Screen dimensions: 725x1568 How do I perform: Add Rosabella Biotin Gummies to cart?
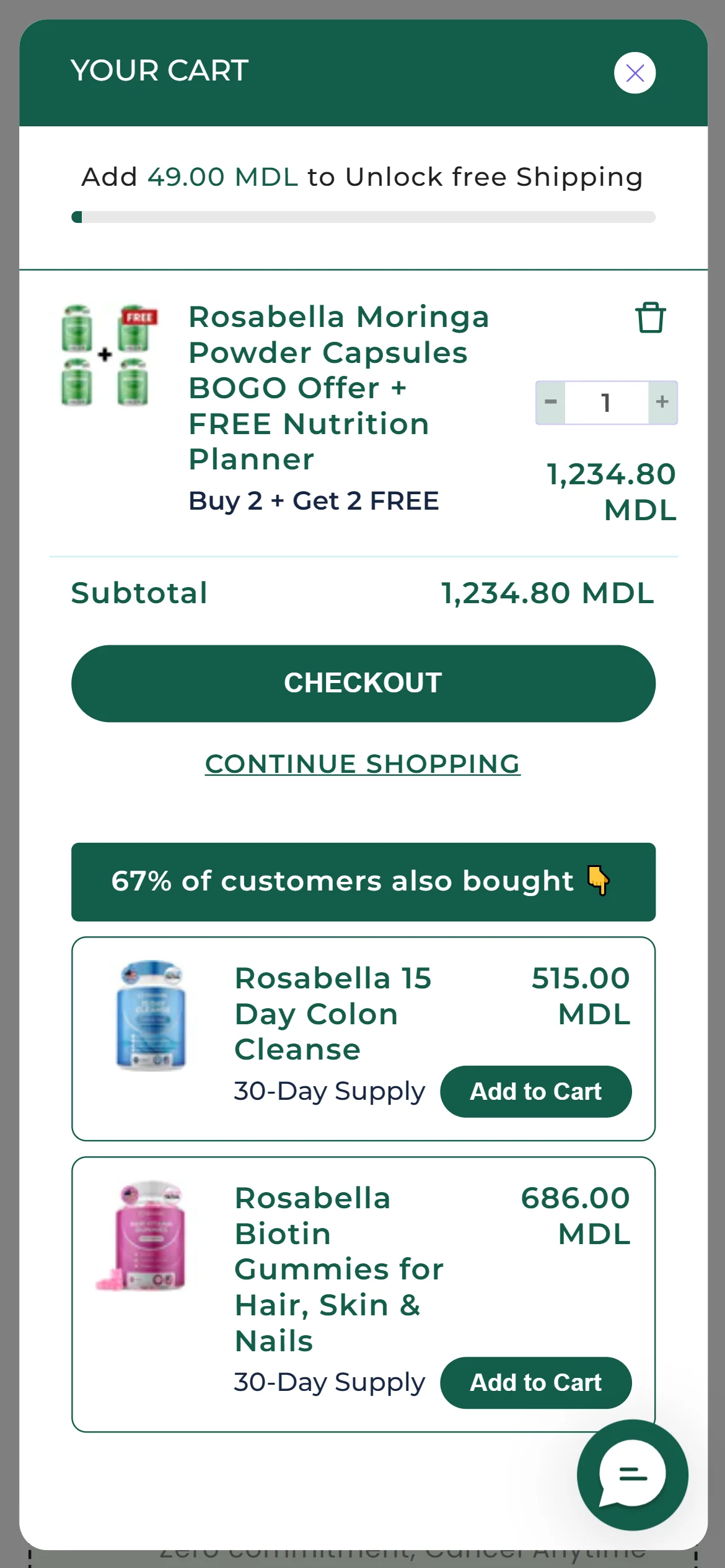[535, 1382]
